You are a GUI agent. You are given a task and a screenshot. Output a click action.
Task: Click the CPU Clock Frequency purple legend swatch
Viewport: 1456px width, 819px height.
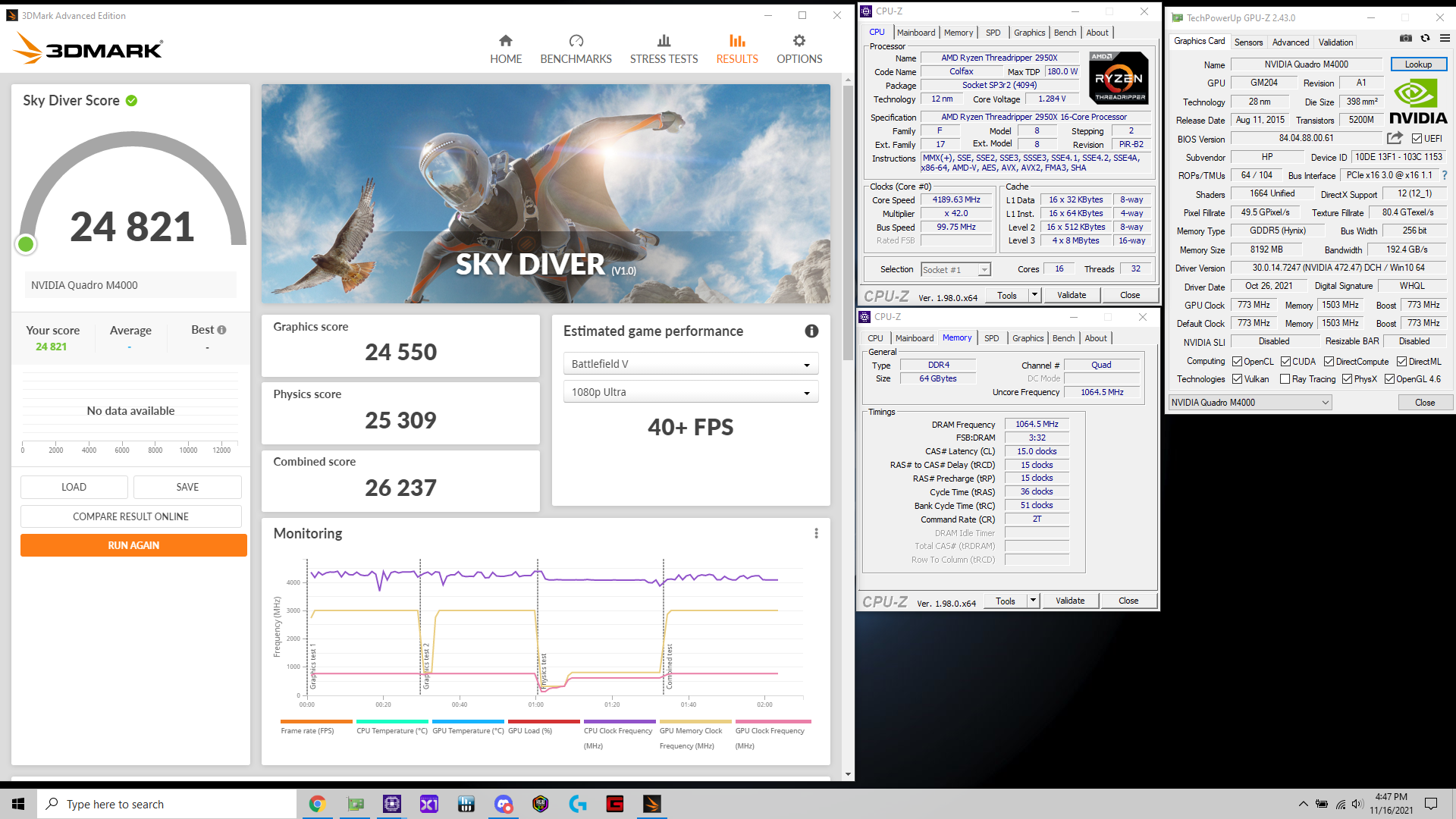[620, 721]
